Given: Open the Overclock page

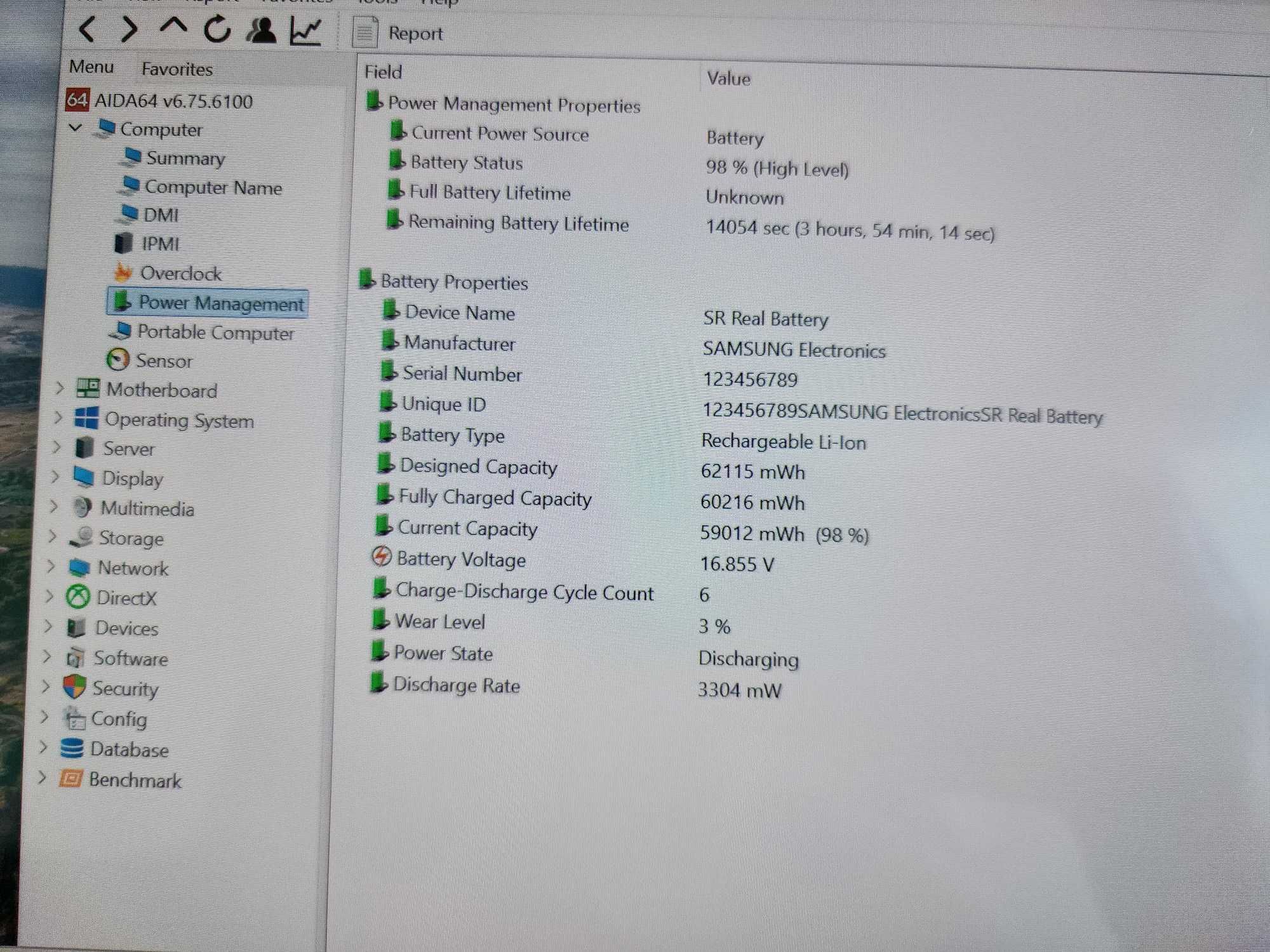Looking at the screenshot, I should (168, 274).
